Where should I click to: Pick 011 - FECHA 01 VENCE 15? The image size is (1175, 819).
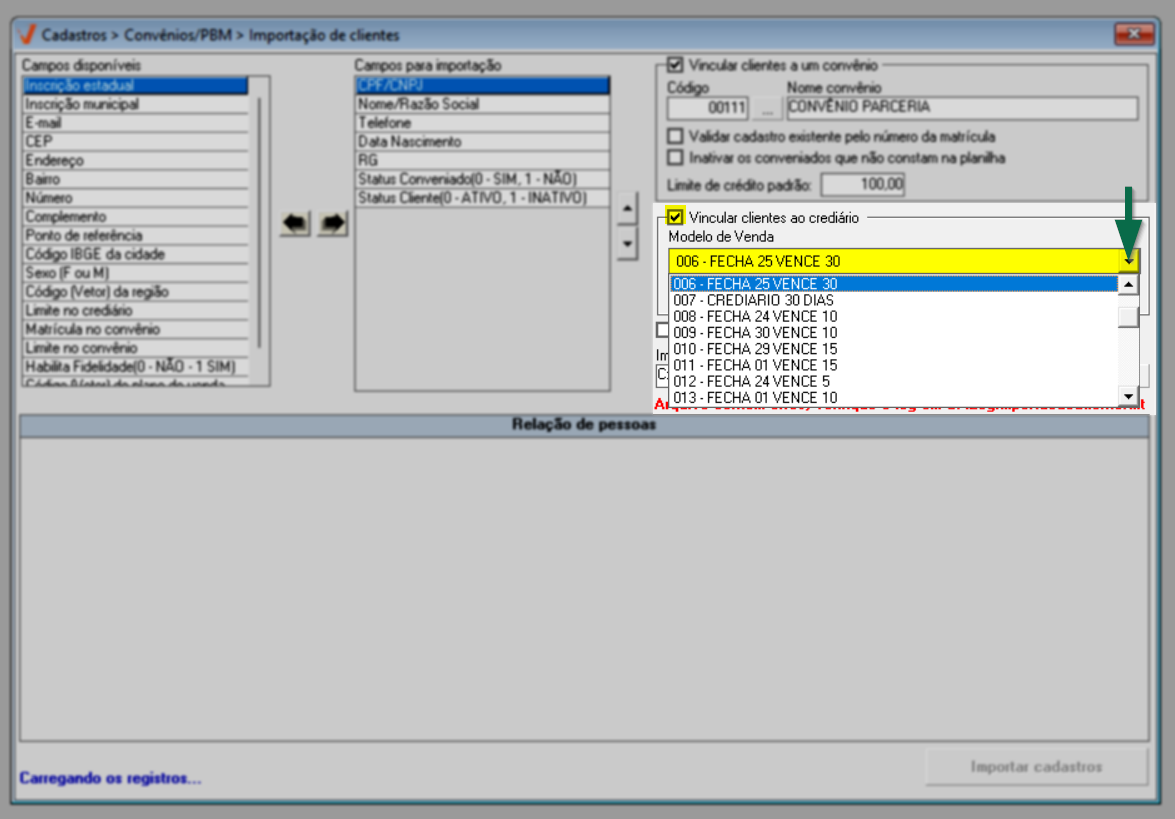[x=893, y=366]
